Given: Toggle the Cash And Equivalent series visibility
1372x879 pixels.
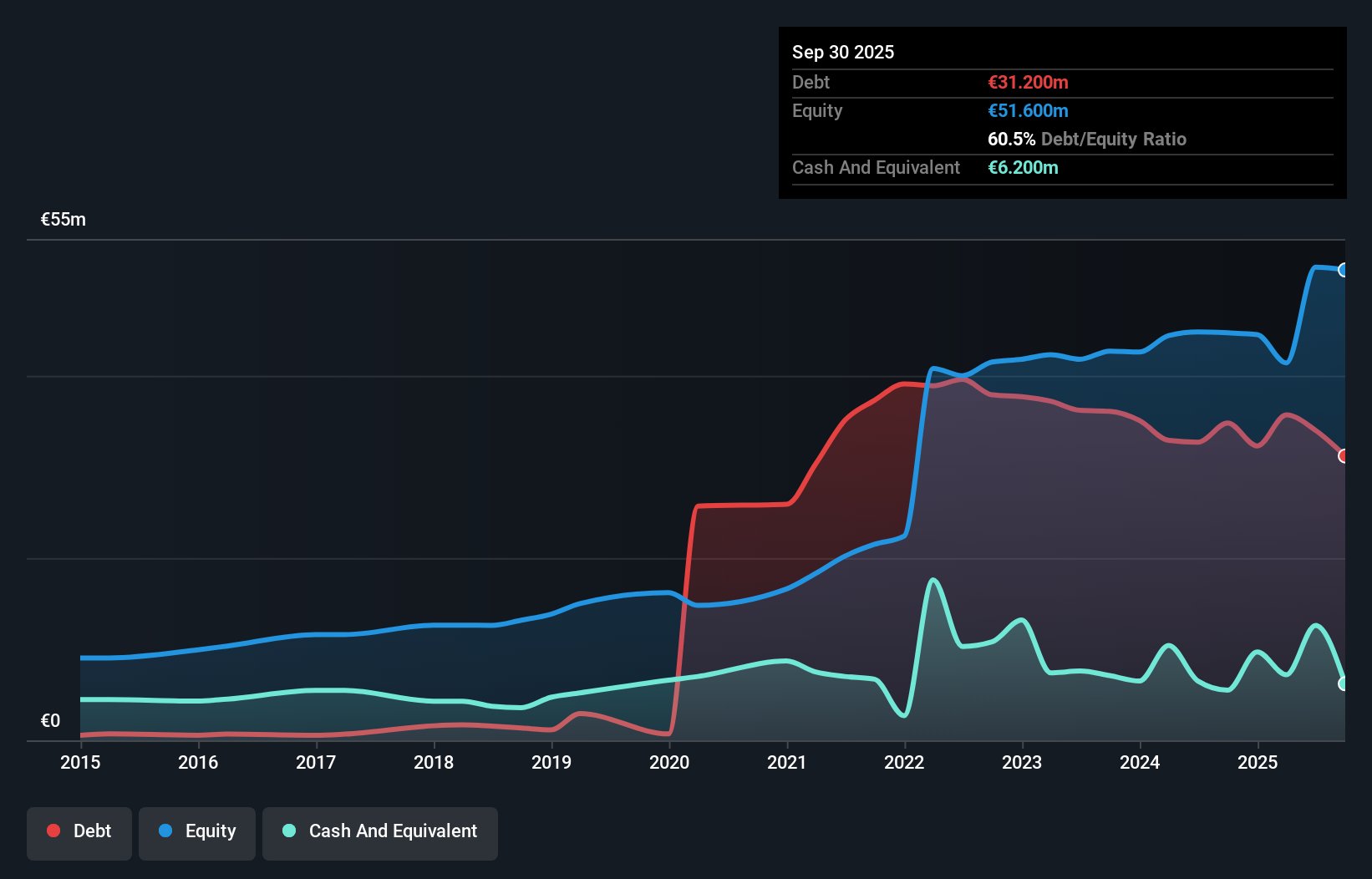Looking at the screenshot, I should click(x=379, y=832).
